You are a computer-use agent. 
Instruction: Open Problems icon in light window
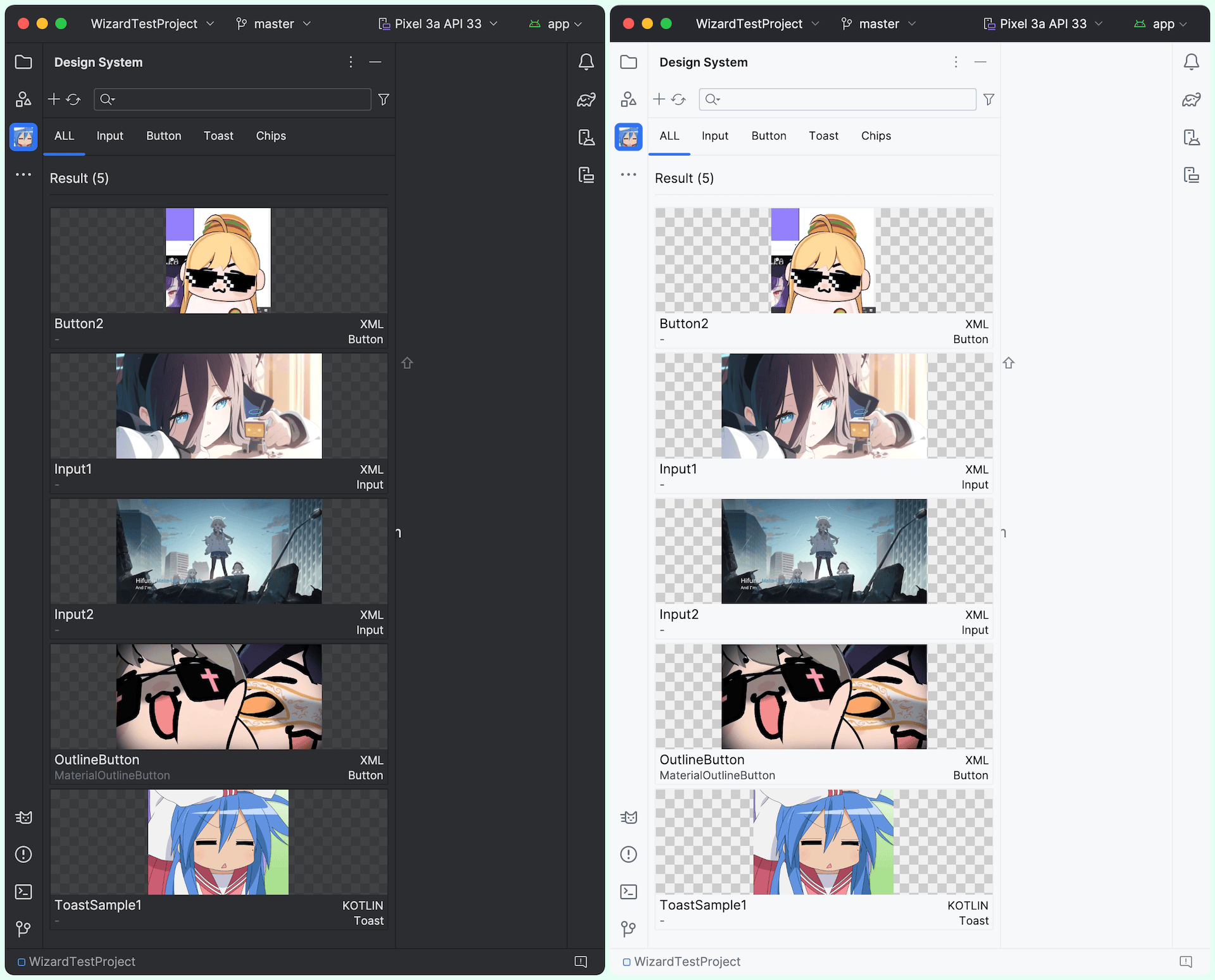(628, 855)
